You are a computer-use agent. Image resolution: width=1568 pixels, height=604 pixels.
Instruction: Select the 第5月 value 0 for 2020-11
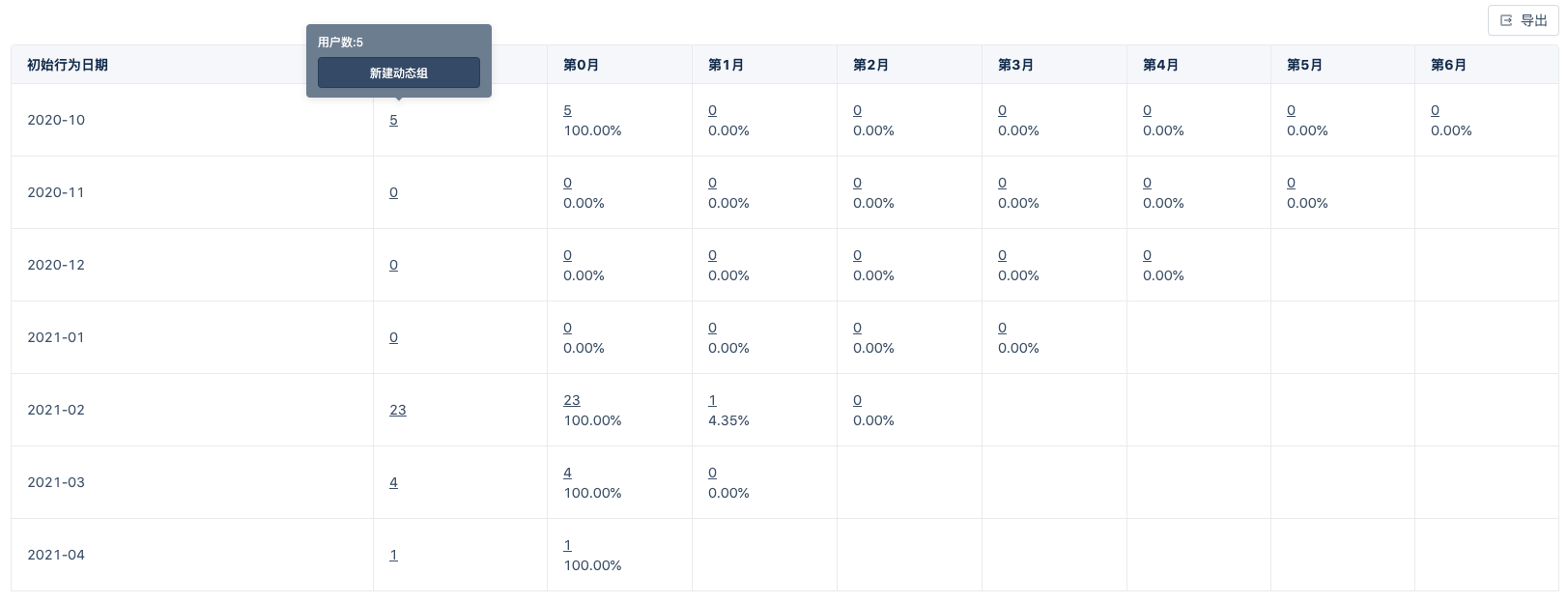coord(1291,183)
